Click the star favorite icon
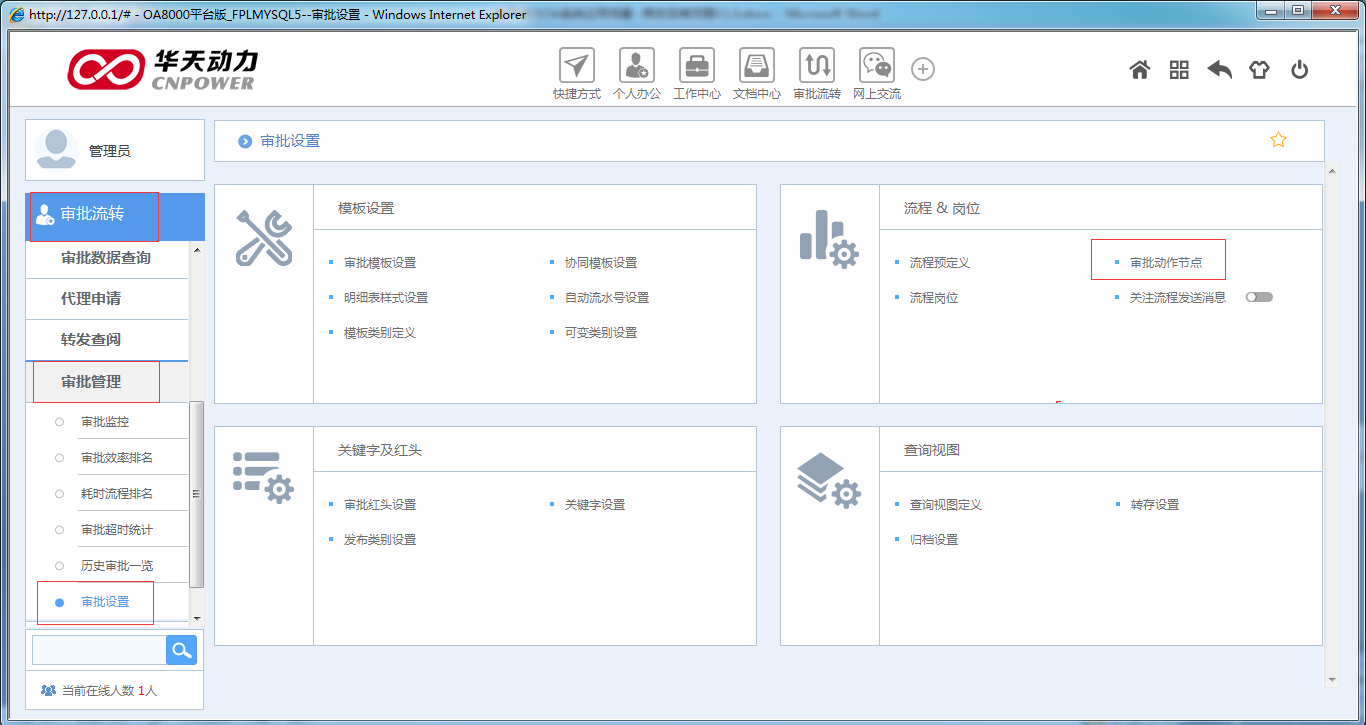The image size is (1366, 725). 1277,140
